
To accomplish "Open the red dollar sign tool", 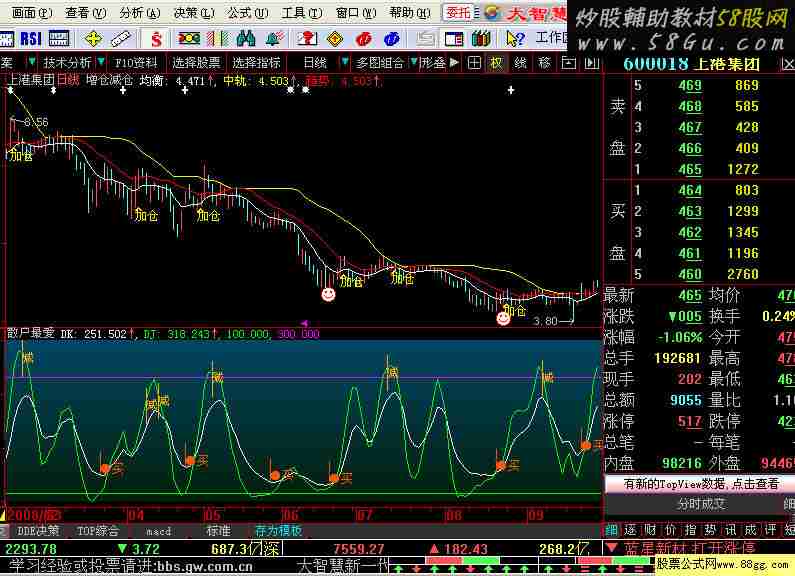I will pos(156,39).
